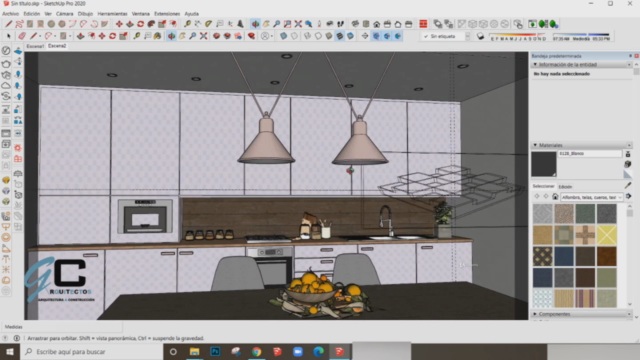The width and height of the screenshot is (640, 360).
Task: Click the first circular tool in left toolbar
Action: [6, 51]
